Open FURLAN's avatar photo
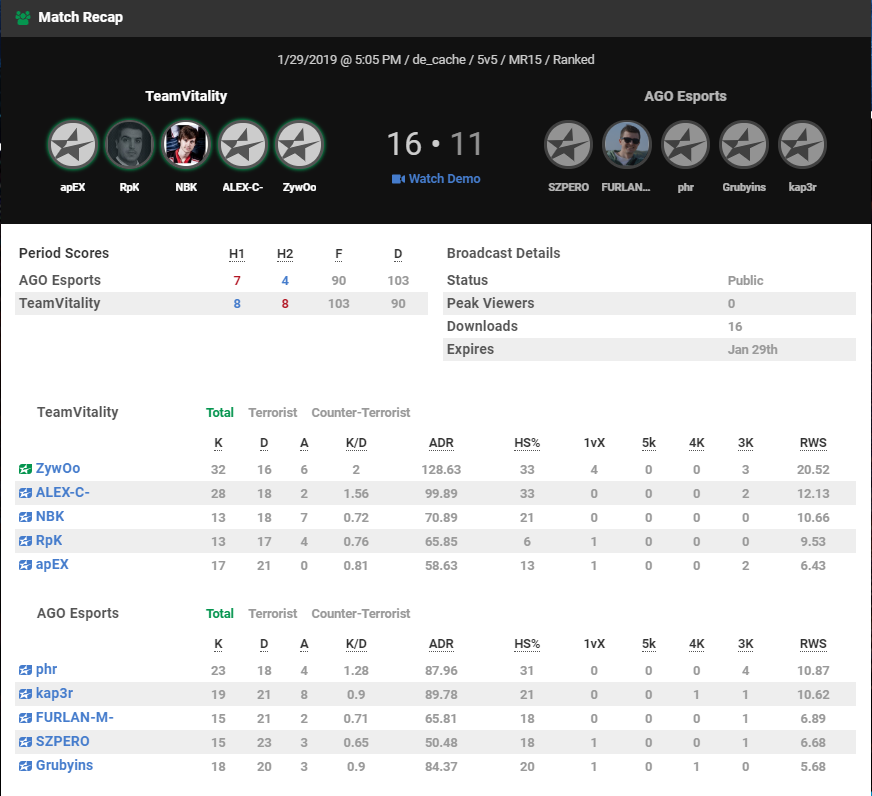 [x=627, y=145]
